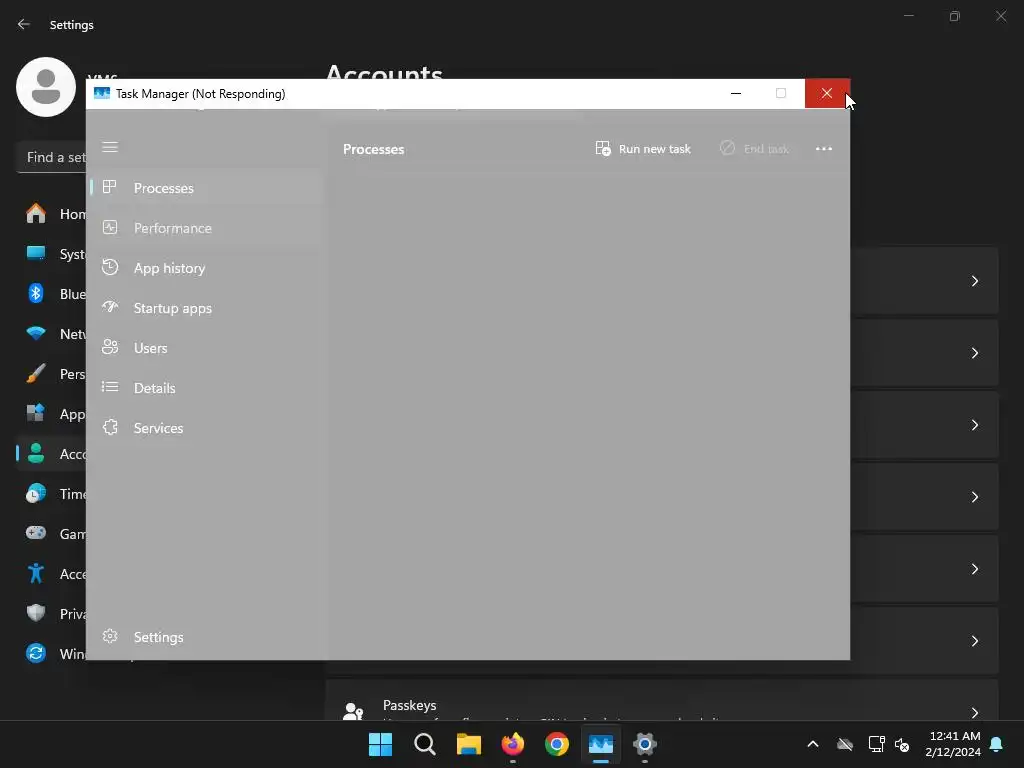Click End task button
Viewport: 1024px width, 768px height.
[x=754, y=149]
